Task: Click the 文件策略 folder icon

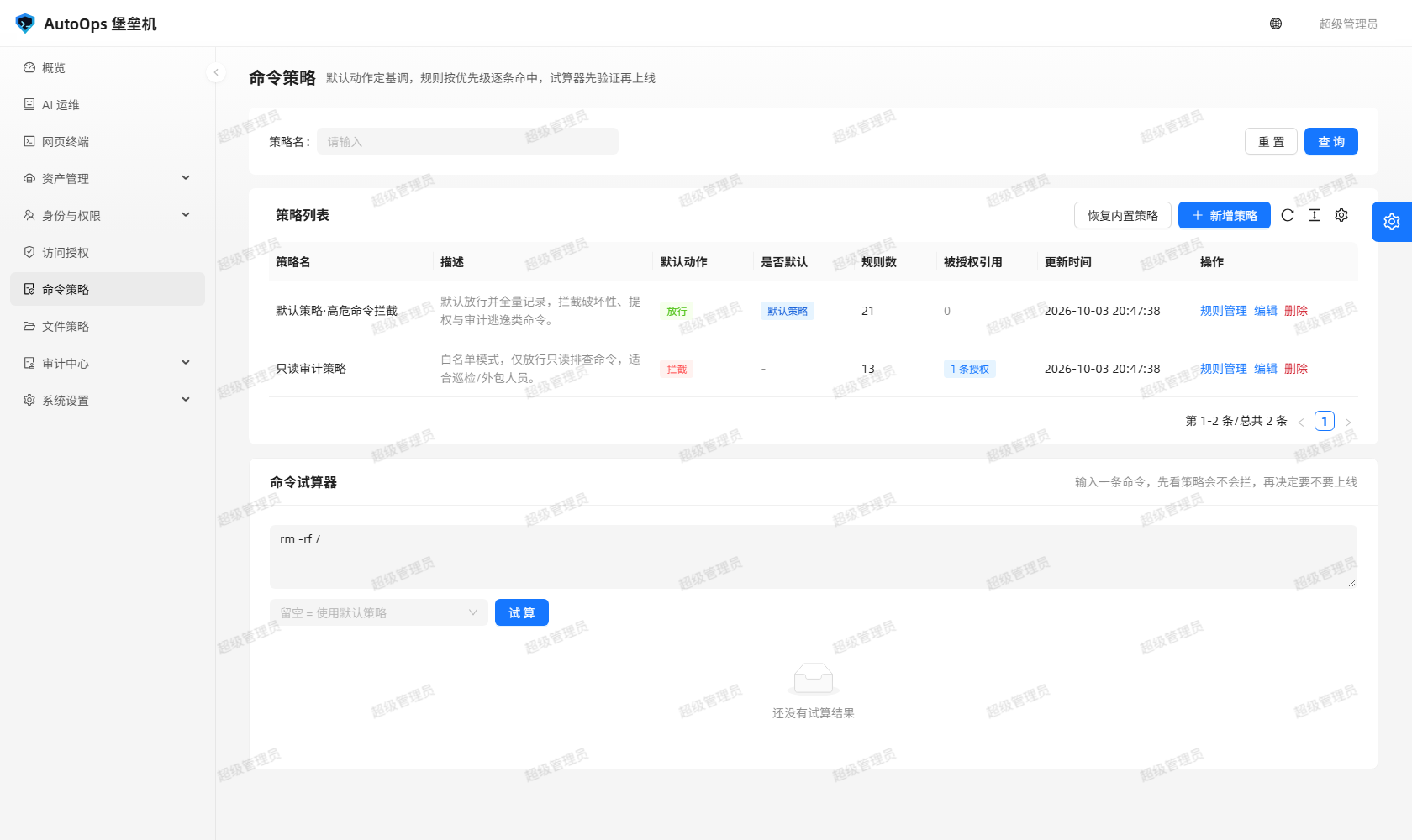Action: pos(29,326)
